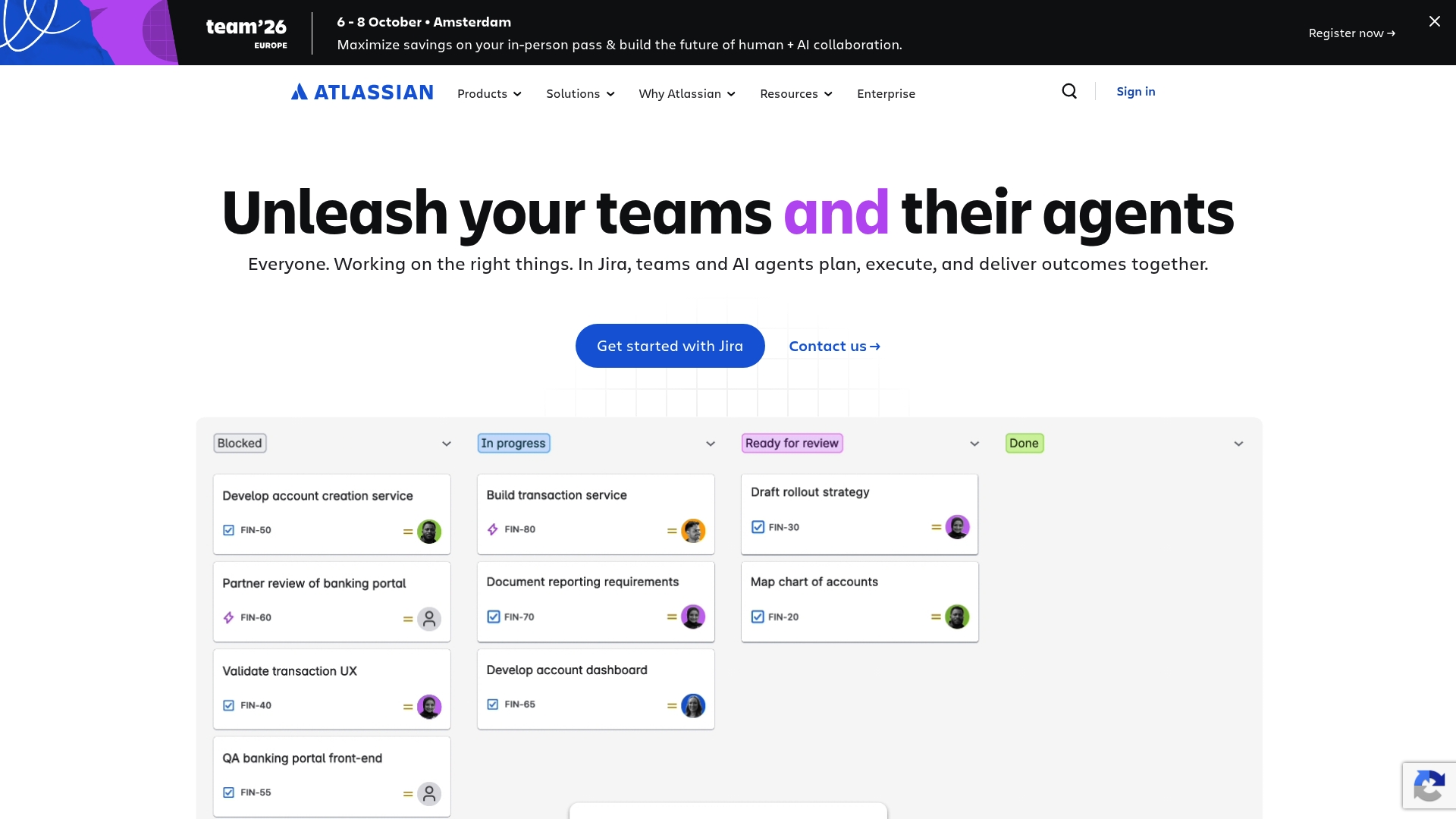Click the reCAPTCHA badge icon
Viewport: 1456px width, 819px height.
click(x=1429, y=786)
